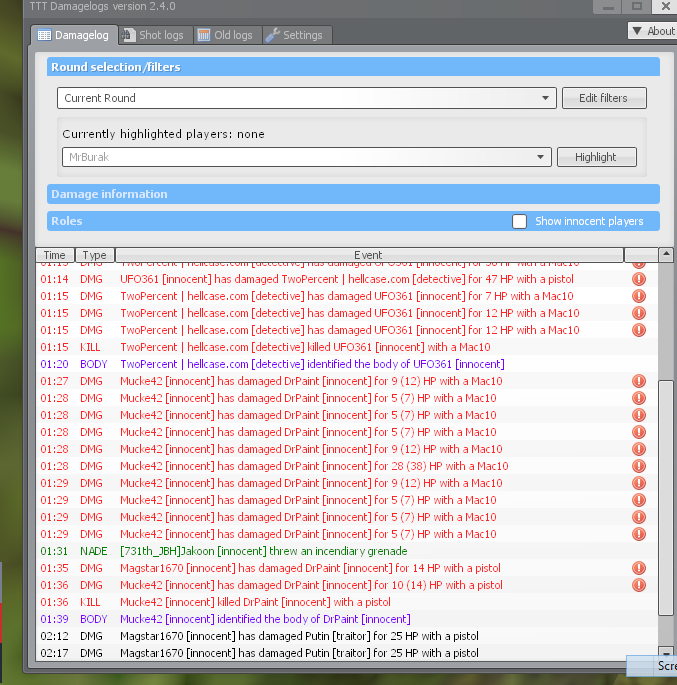677x685 pixels.
Task: Click warning icon on the 10 (14) HP pistol row
Action: (x=639, y=585)
